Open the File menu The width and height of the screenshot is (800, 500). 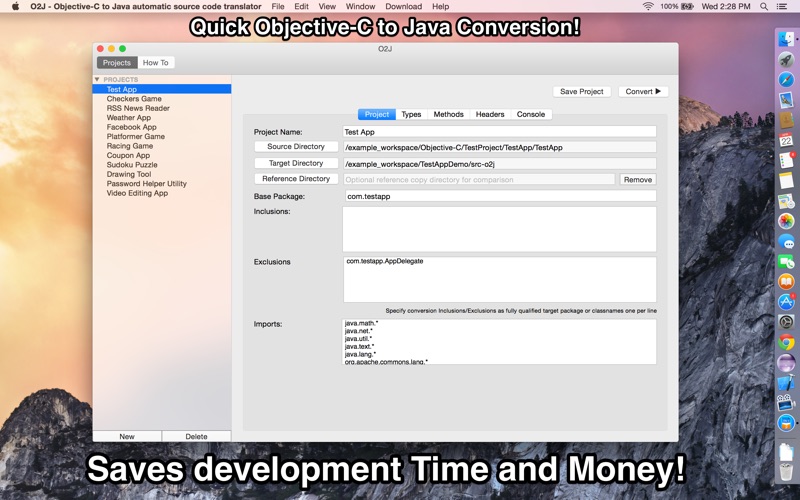[x=278, y=6]
